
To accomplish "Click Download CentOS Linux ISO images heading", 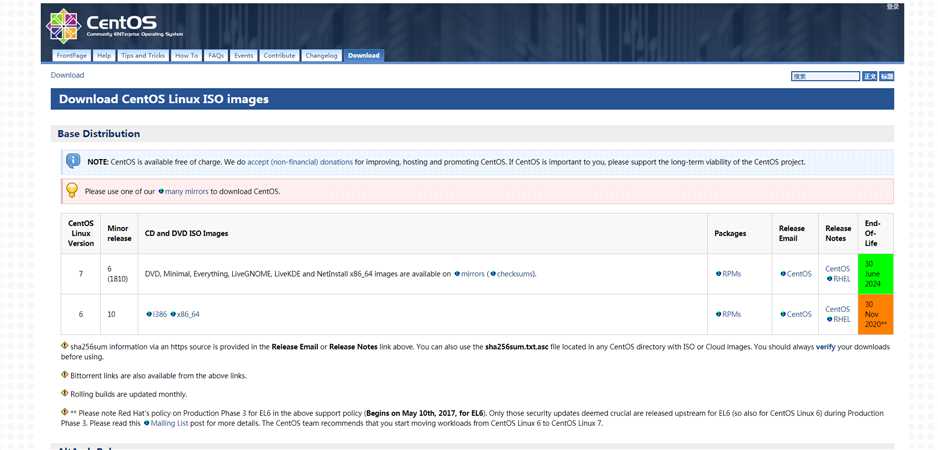I will point(164,99).
